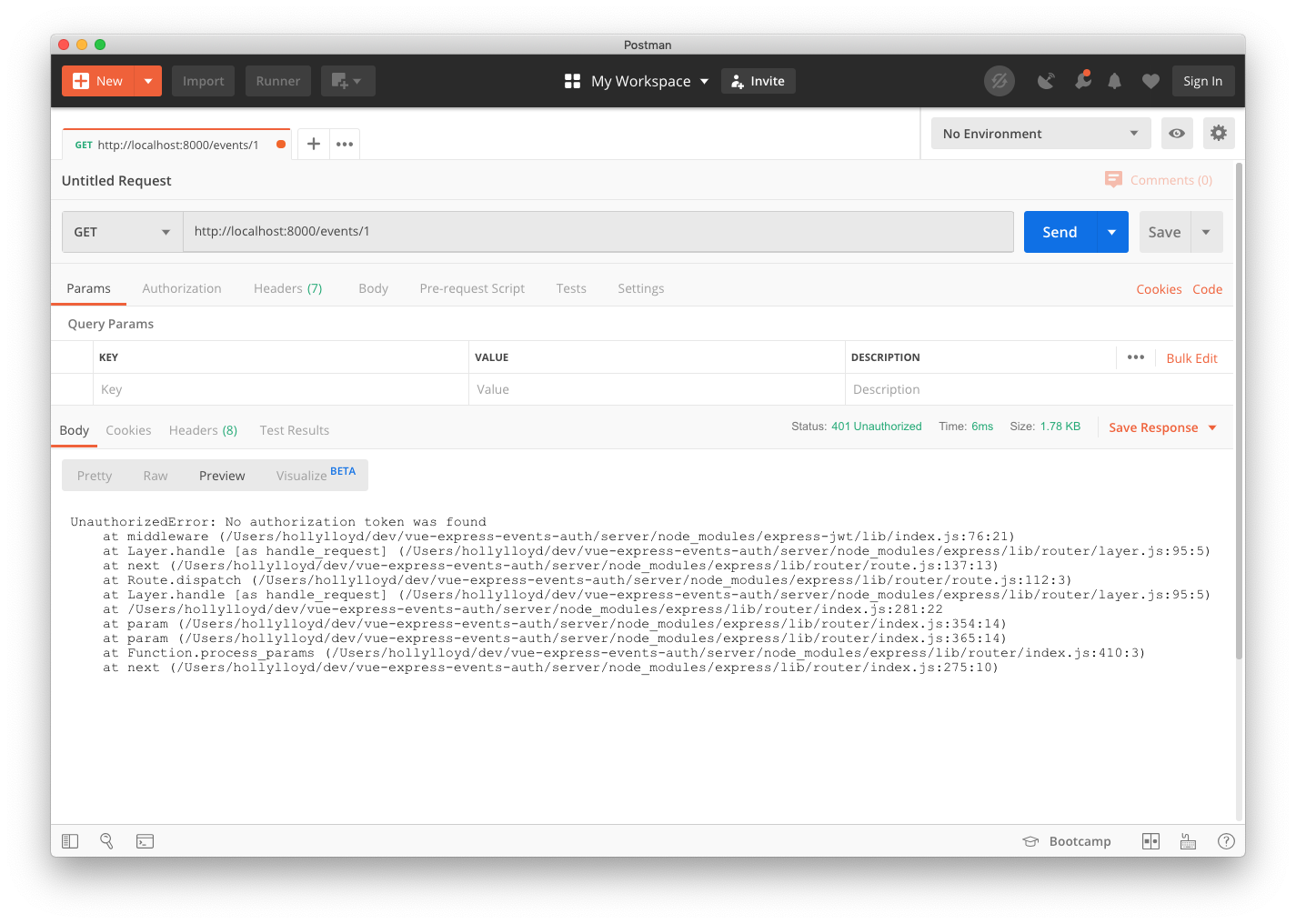1296x924 pixels.
Task: Open the wrench settings icon
Action: (1082, 80)
